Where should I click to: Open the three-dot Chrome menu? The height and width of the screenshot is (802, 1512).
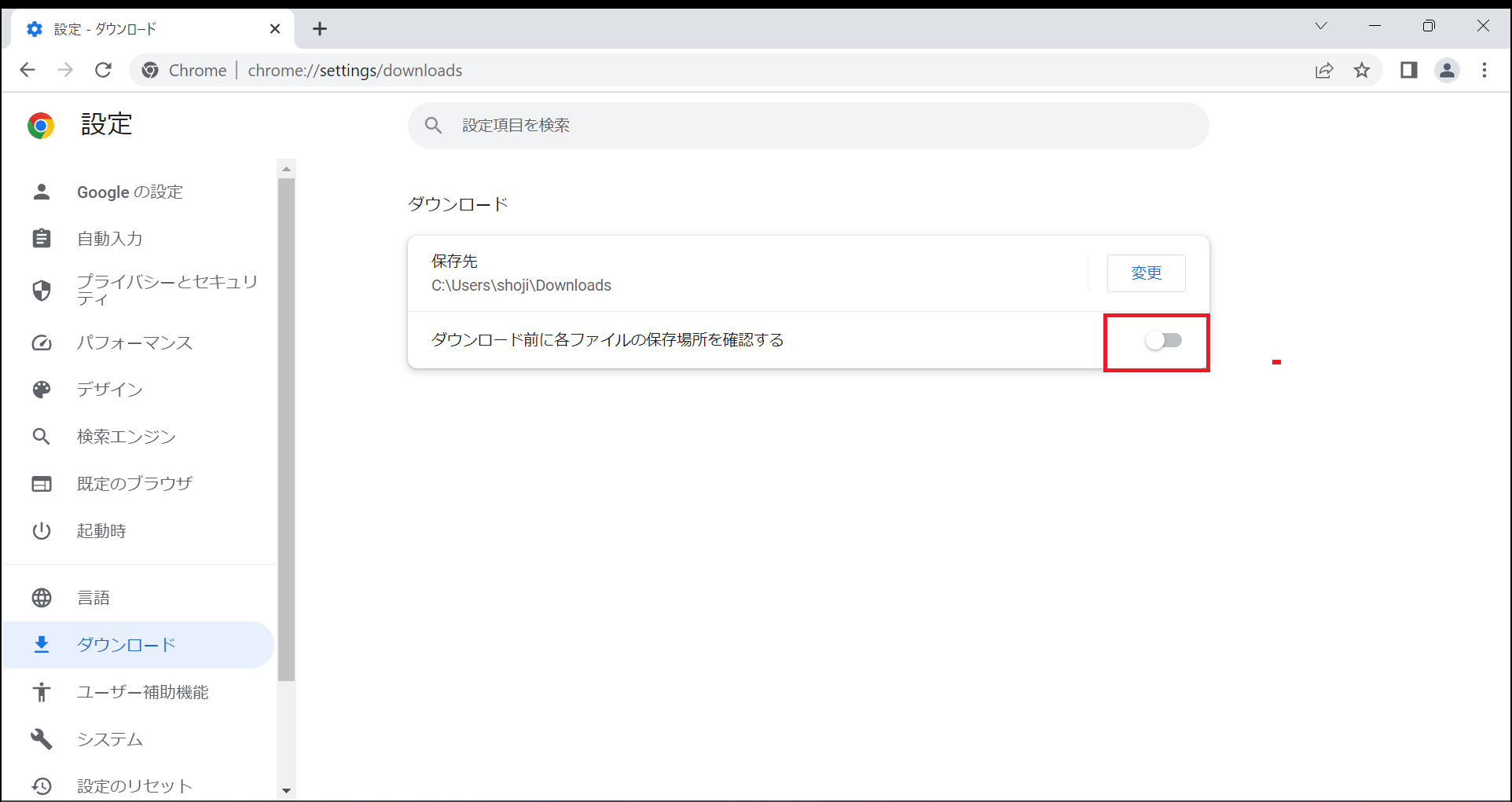pos(1484,70)
